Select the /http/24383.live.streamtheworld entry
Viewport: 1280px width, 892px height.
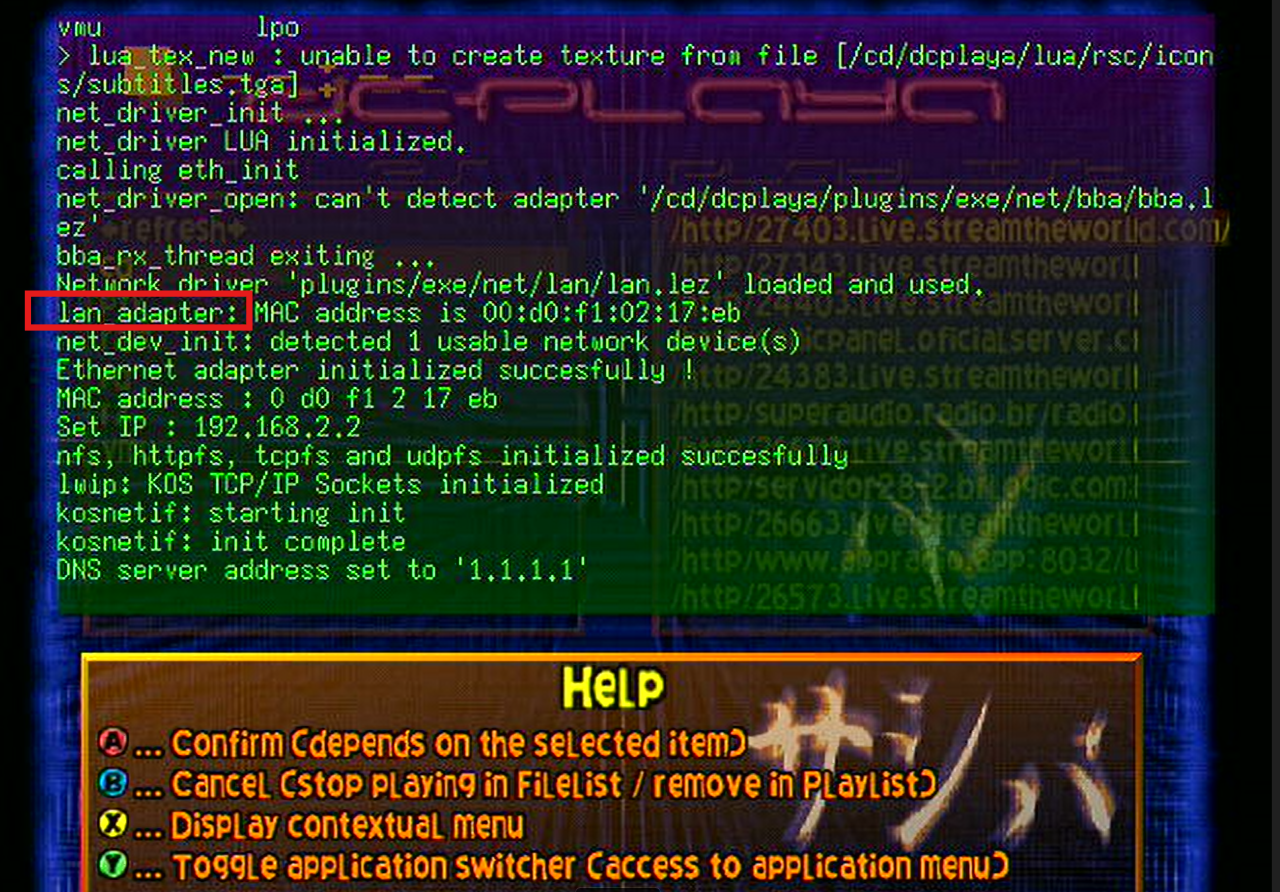click(904, 377)
